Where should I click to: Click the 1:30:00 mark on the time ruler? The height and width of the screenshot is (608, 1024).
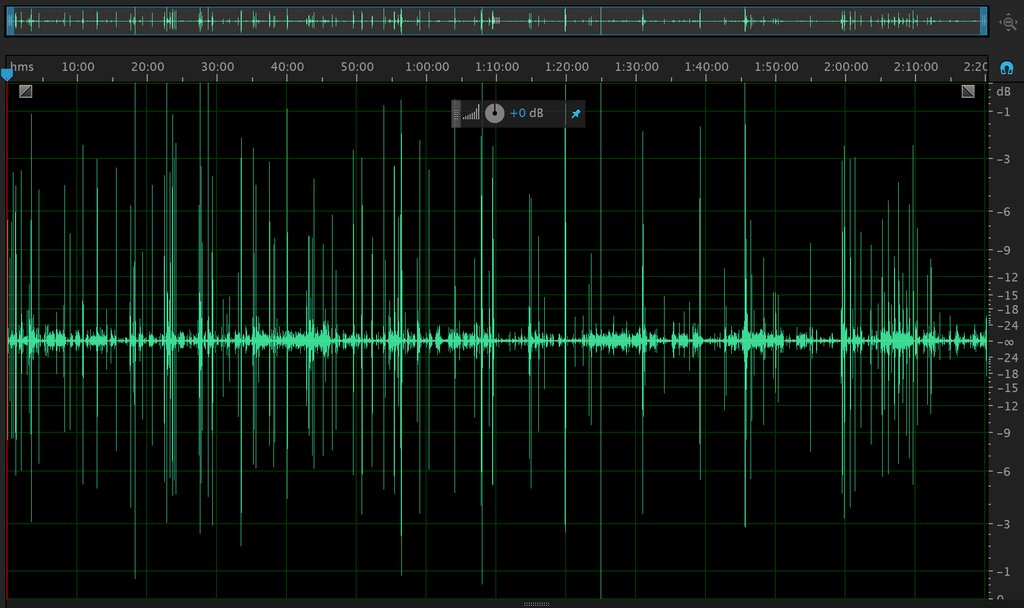click(637, 67)
